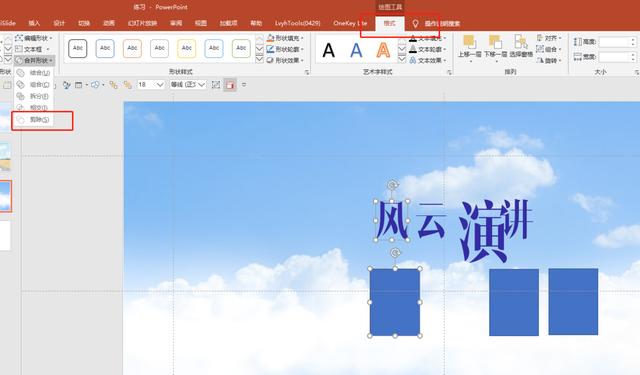
Task: Choose Subtract (剪除) from merge shapes menu
Action: (34, 120)
